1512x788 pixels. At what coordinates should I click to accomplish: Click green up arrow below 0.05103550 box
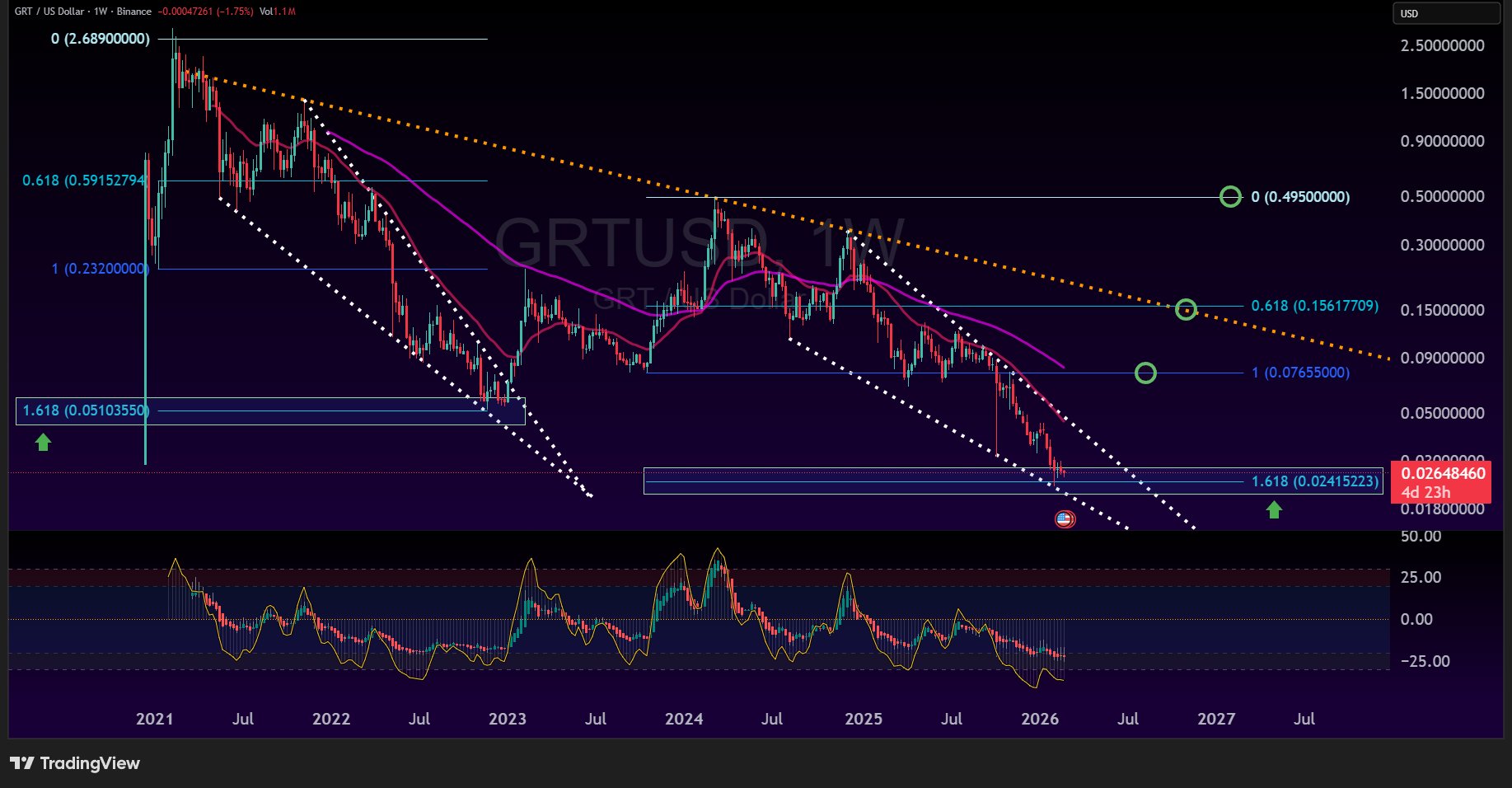coord(43,443)
